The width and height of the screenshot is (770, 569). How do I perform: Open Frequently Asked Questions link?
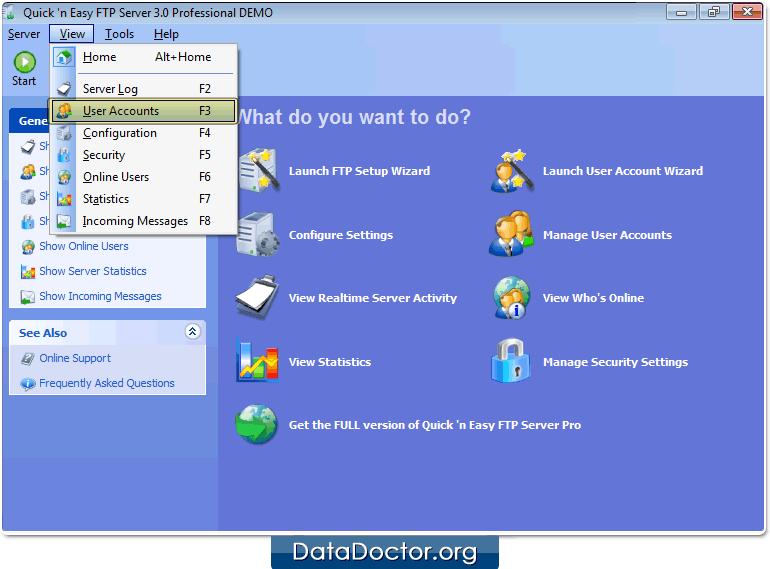pyautogui.click(x=107, y=383)
